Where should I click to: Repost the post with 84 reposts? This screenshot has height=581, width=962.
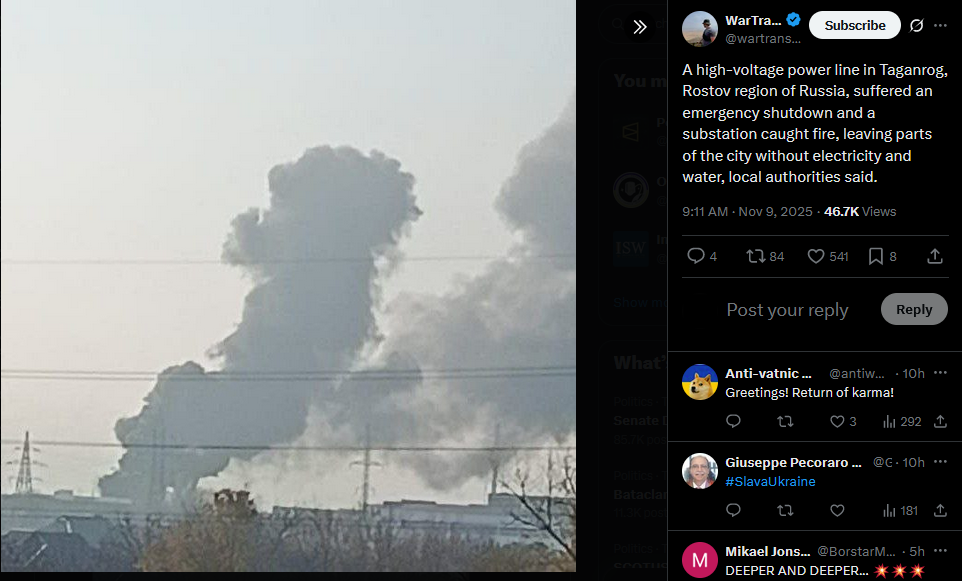755,256
